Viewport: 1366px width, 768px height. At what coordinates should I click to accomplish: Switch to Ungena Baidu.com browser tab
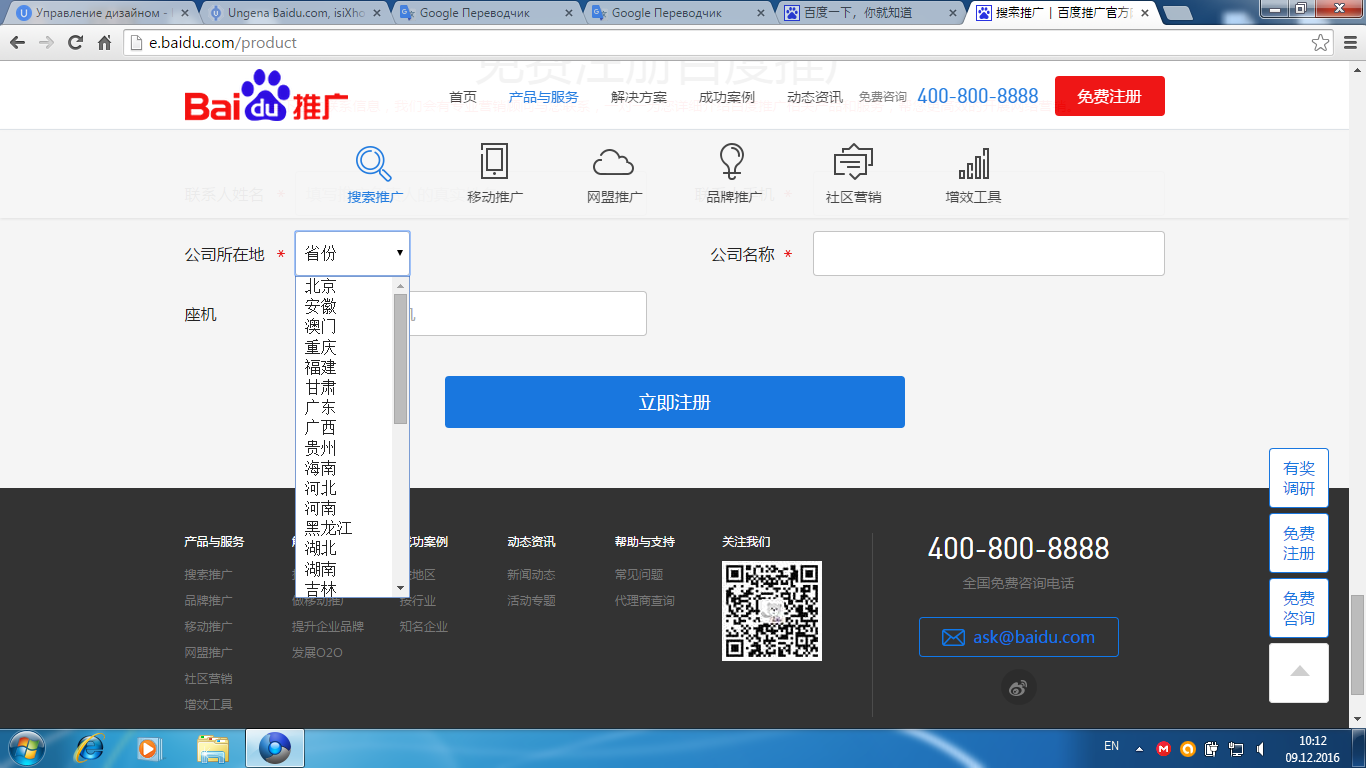295,13
